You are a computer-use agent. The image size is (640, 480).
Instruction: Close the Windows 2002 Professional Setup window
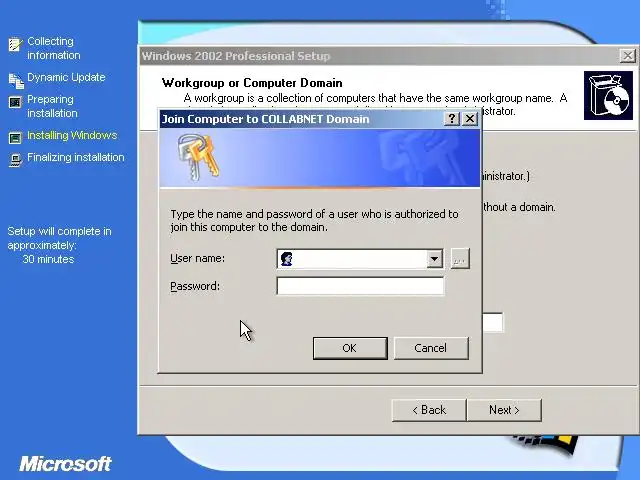[x=627, y=56]
